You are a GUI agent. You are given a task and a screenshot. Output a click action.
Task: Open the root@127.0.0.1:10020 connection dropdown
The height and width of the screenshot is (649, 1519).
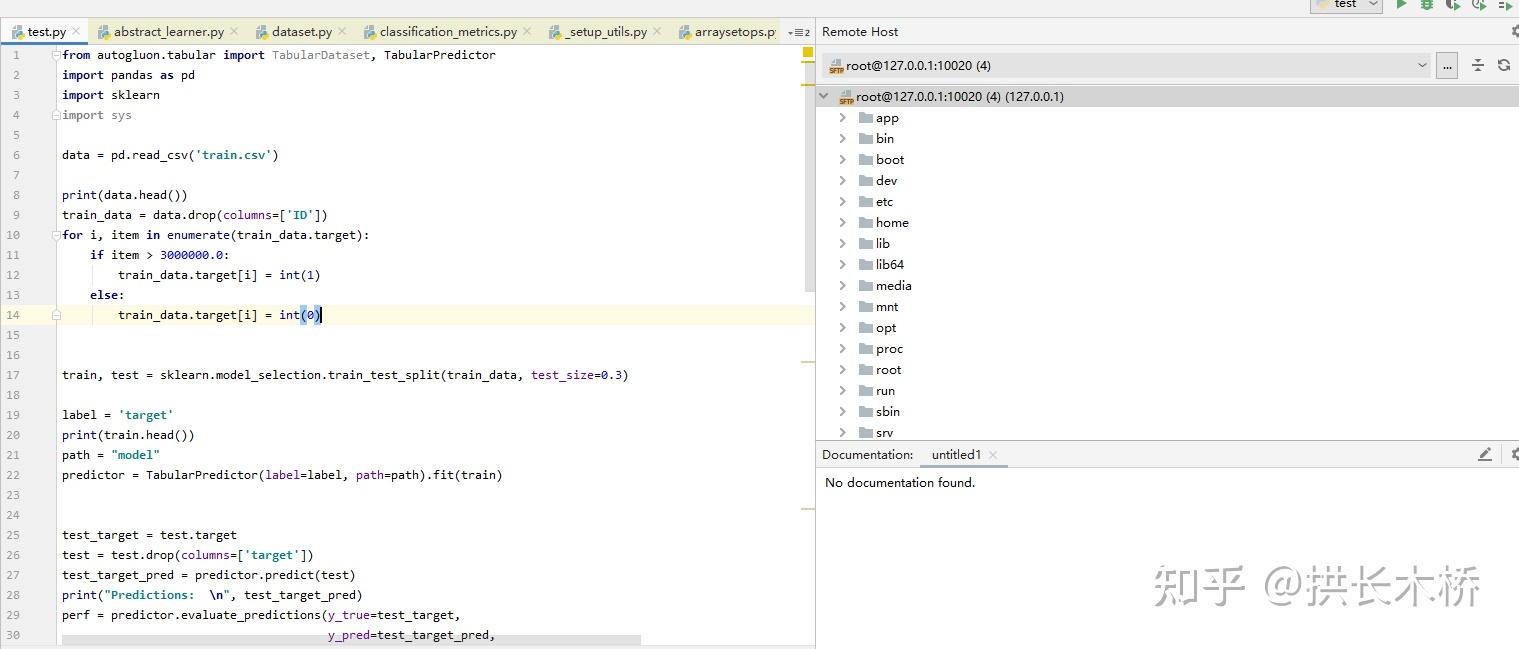point(1424,65)
